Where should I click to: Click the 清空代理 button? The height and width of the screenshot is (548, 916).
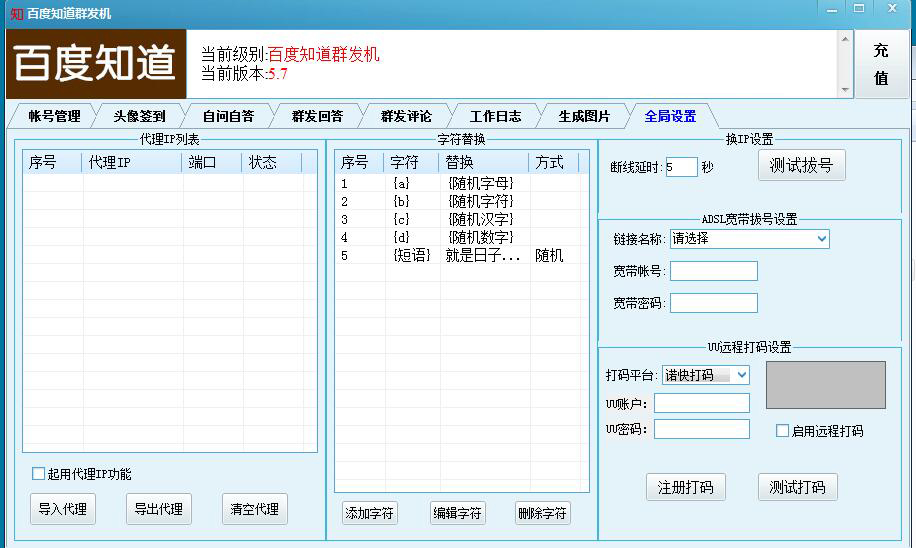point(255,509)
